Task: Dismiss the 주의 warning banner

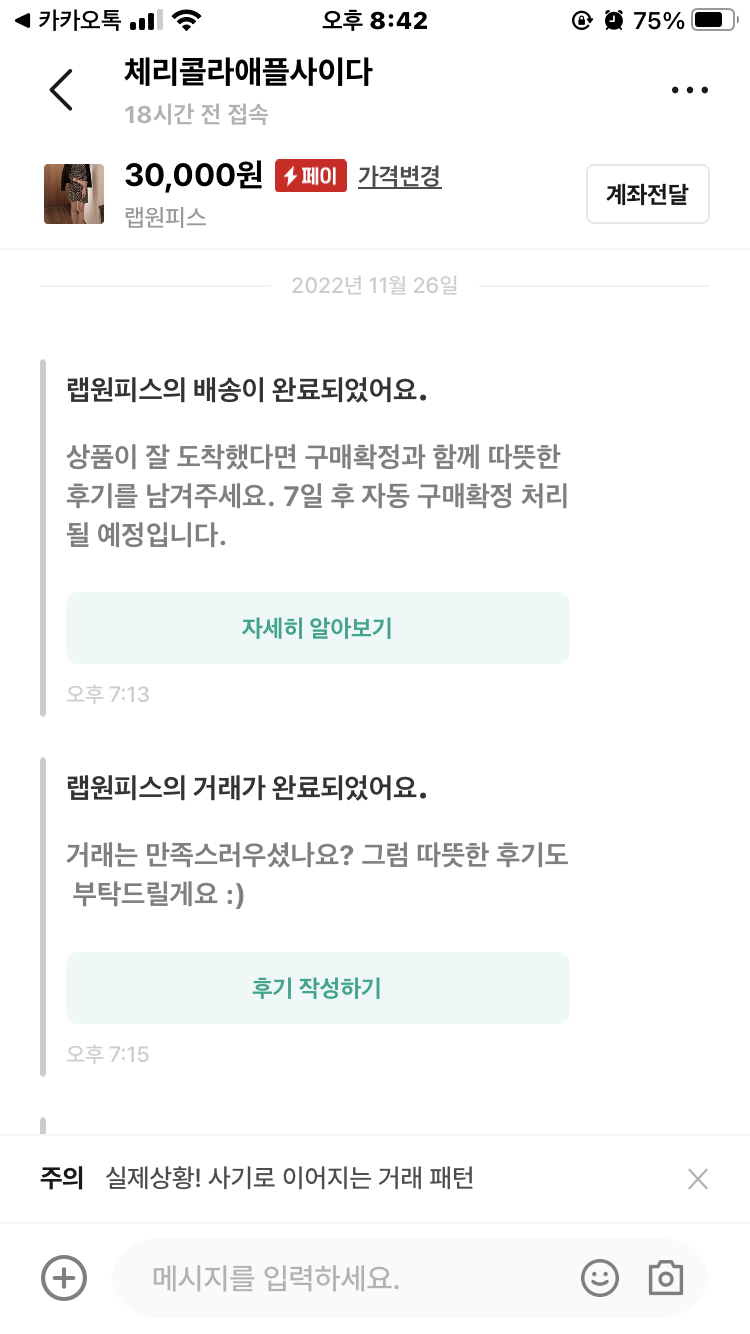Action: click(x=698, y=1179)
